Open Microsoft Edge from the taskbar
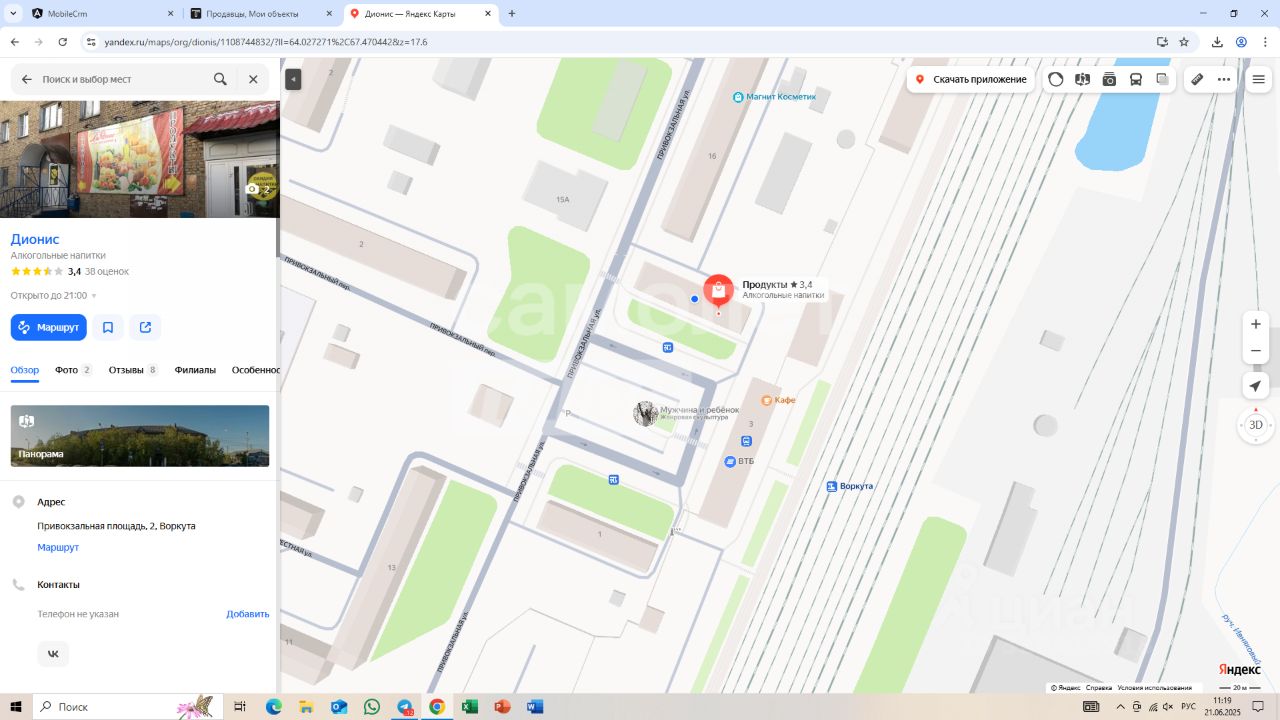Viewport: 1280px width, 720px height. point(274,707)
